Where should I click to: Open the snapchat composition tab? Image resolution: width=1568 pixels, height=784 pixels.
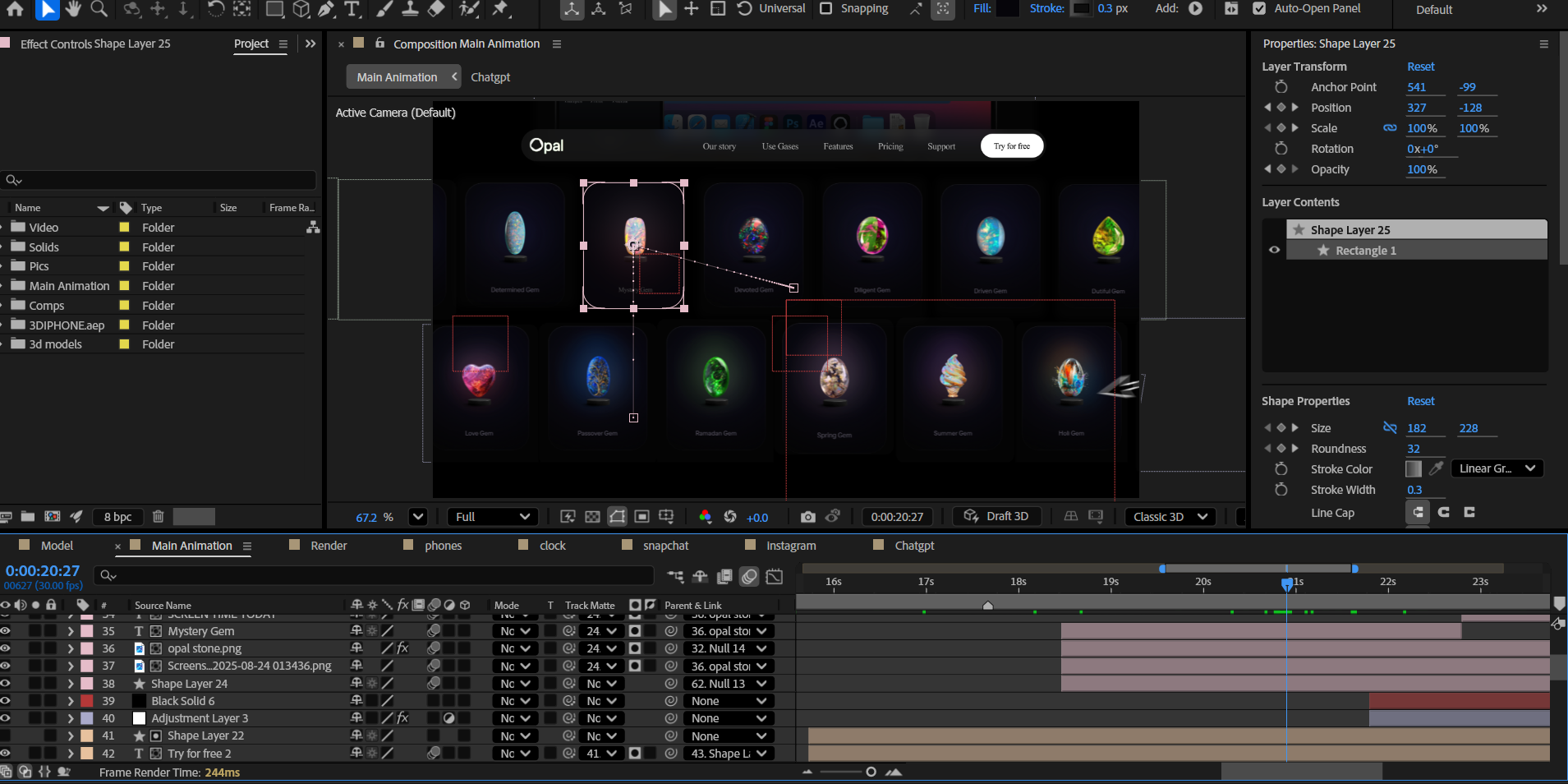click(x=665, y=546)
